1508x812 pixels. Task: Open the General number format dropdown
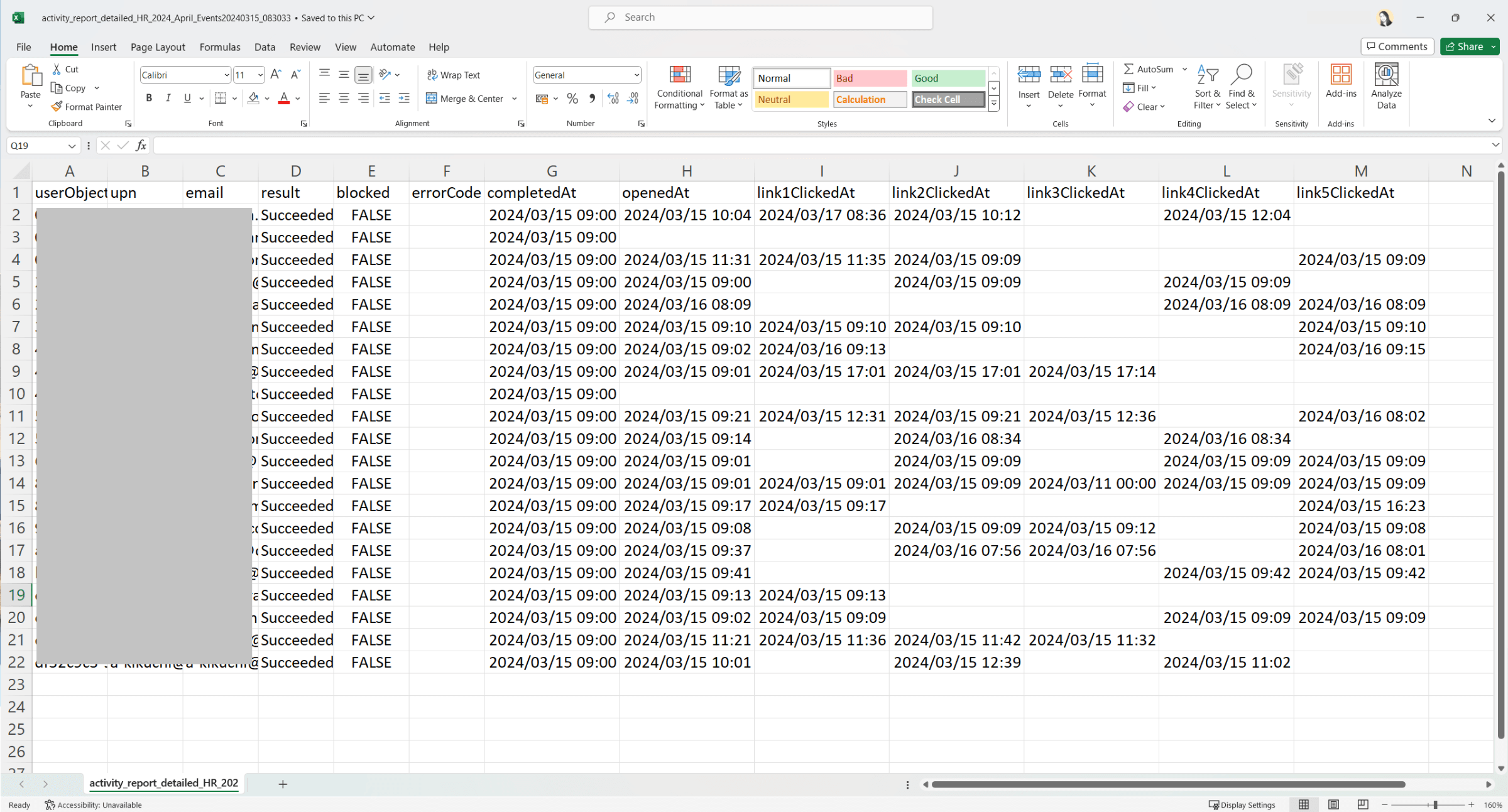click(x=636, y=75)
